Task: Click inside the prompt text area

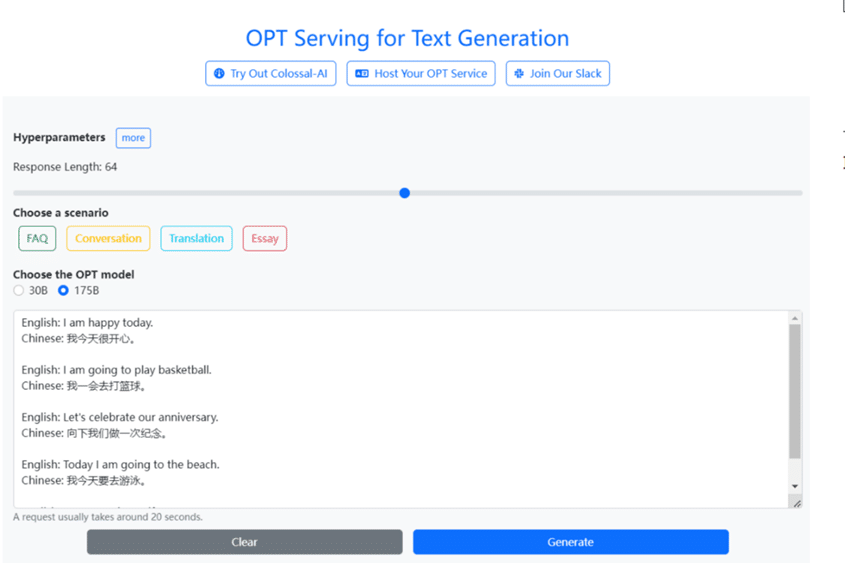Action: click(400, 400)
